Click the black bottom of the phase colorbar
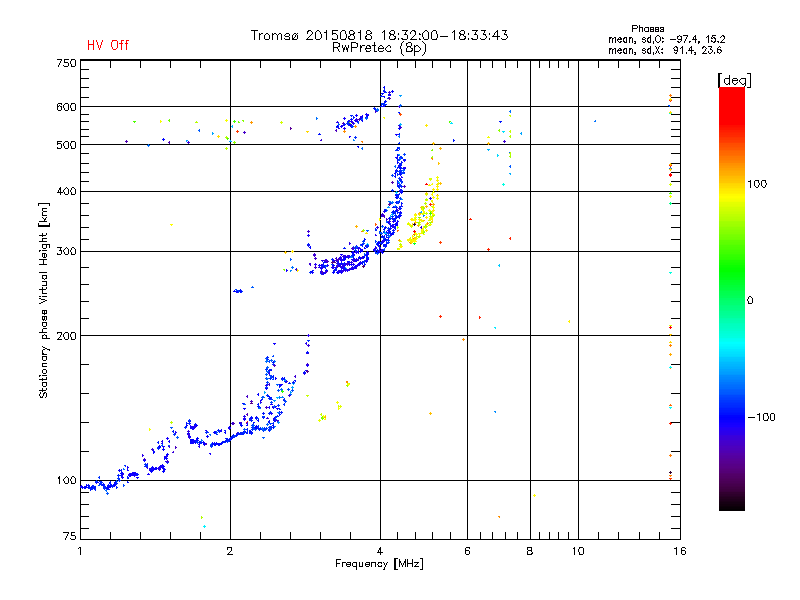This screenshot has width=800, height=600. (732, 503)
